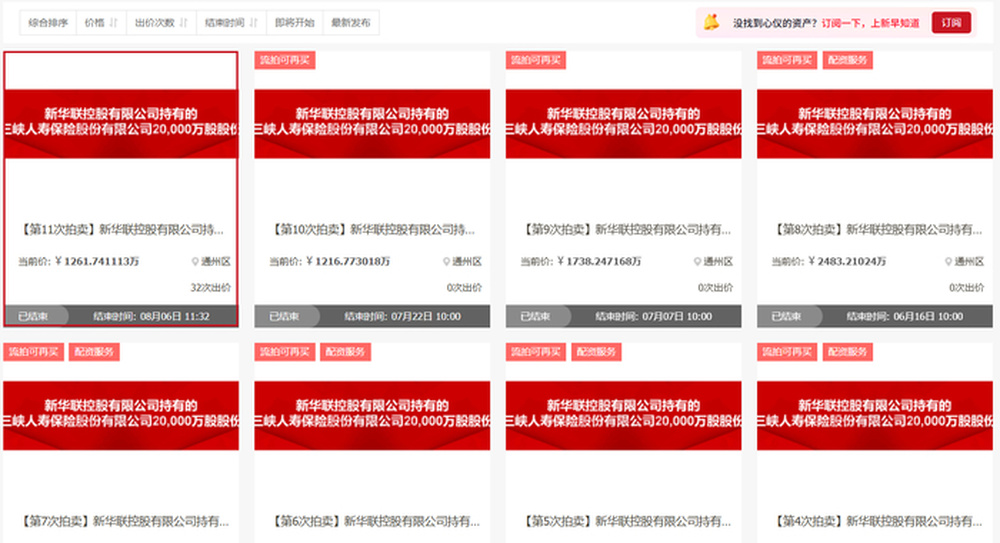The image size is (1000, 543).
Task: Click 流拍可再买 tag on 第10次拍卖
Action: 284,60
